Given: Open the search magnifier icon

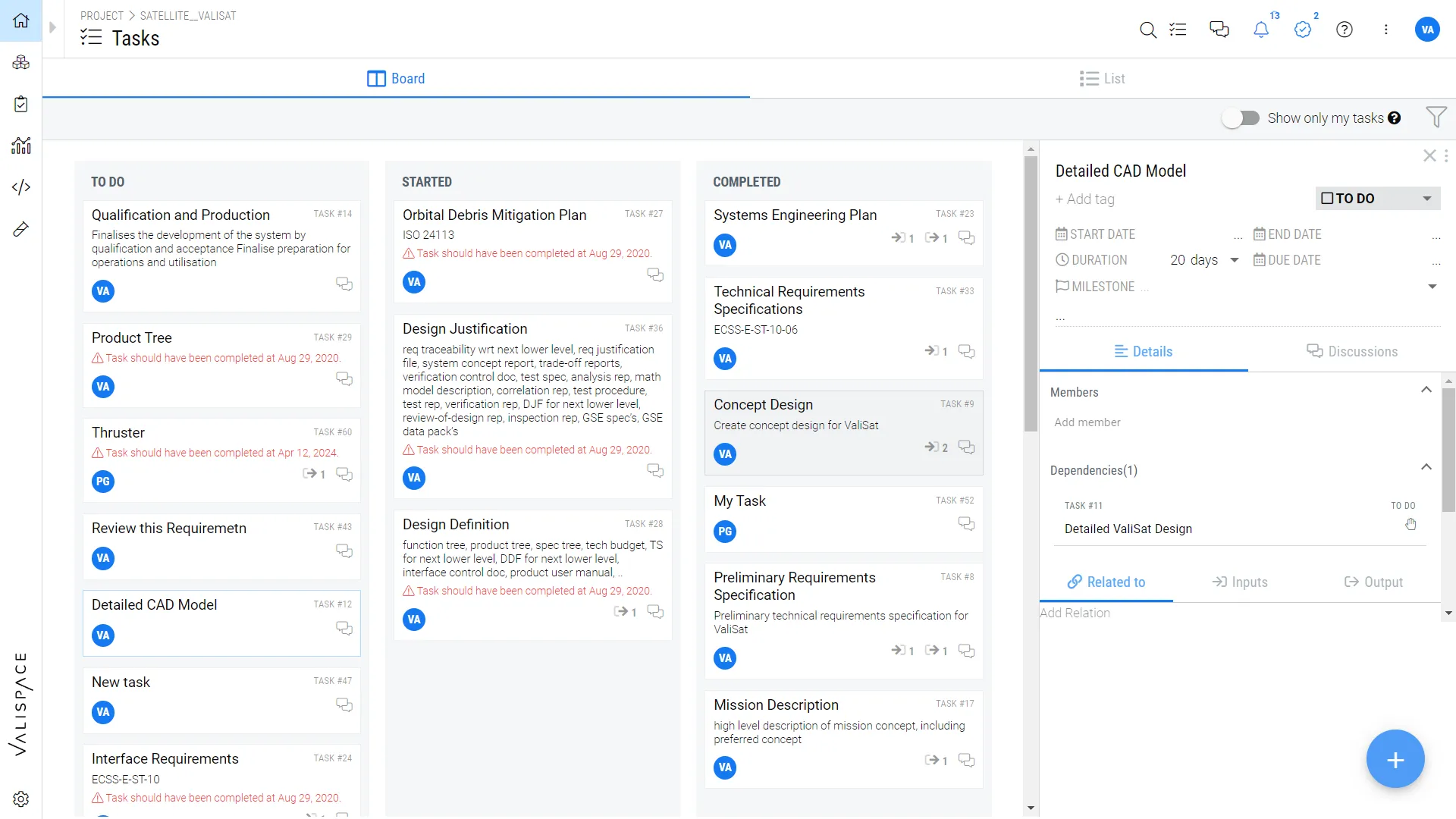Looking at the screenshot, I should click(1147, 30).
